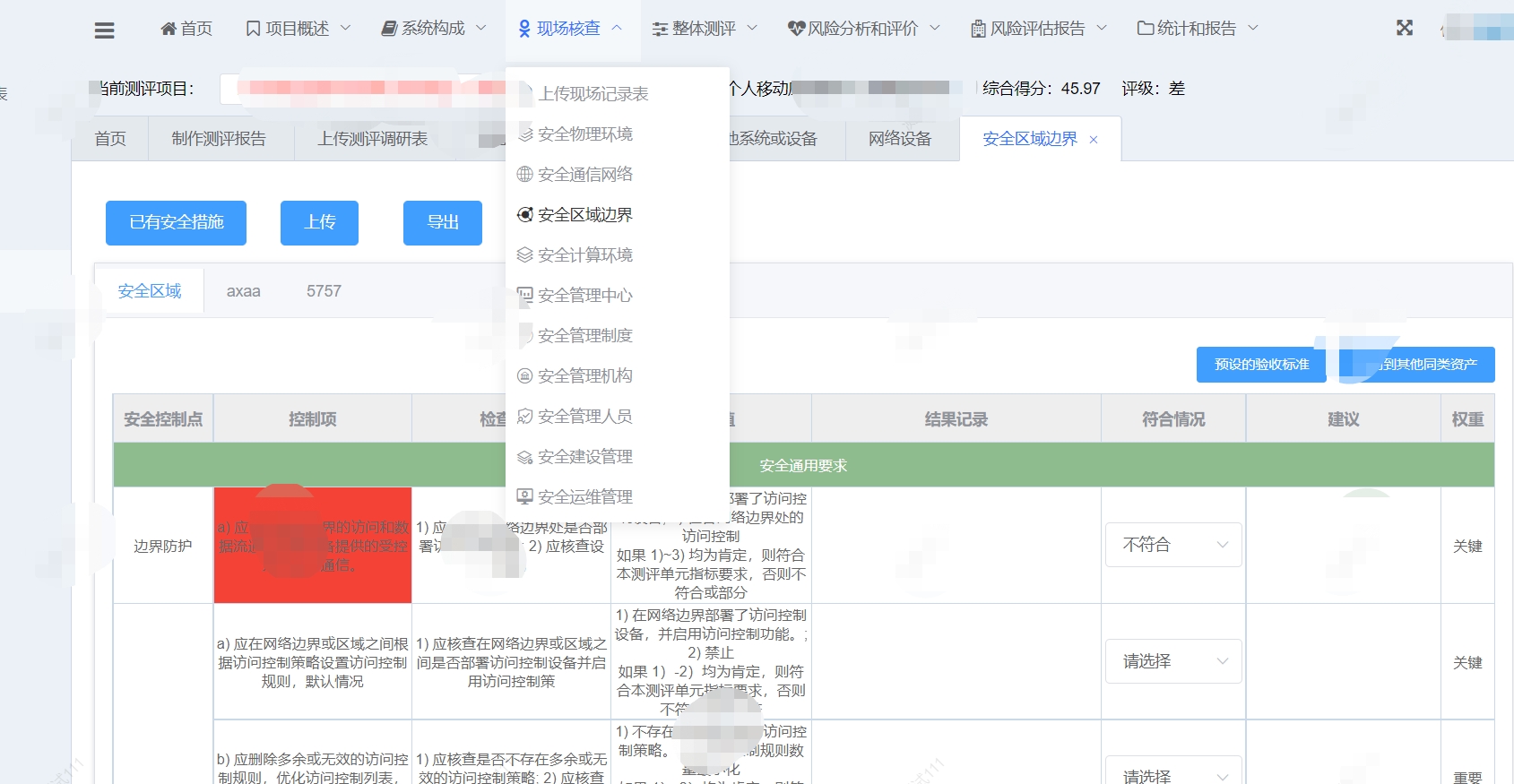Click the badge icon for 安全管理人员
Viewport: 1514px width, 784px height.
tap(525, 417)
